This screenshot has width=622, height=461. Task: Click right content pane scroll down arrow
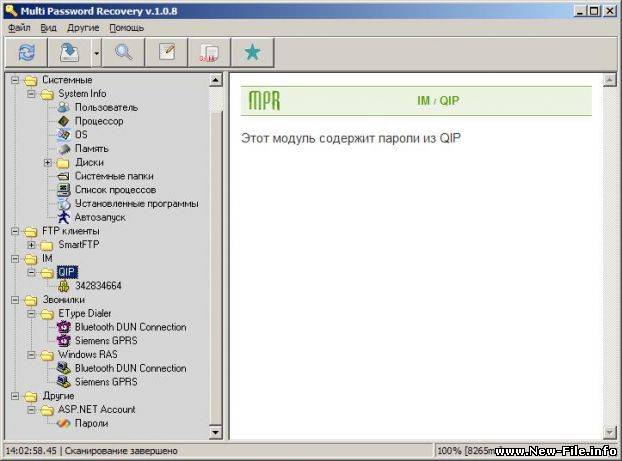(x=609, y=432)
